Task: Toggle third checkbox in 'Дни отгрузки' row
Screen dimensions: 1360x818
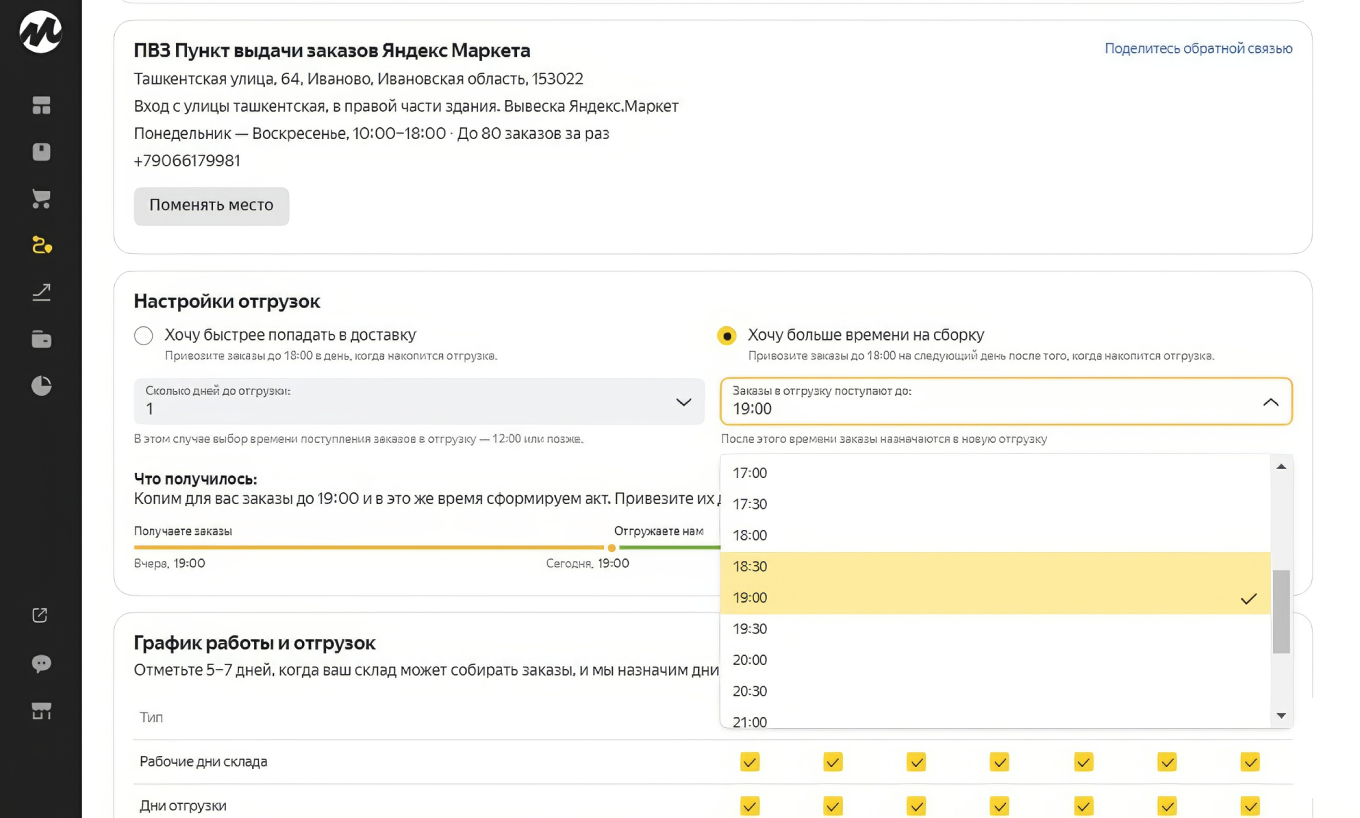Action: 916,806
